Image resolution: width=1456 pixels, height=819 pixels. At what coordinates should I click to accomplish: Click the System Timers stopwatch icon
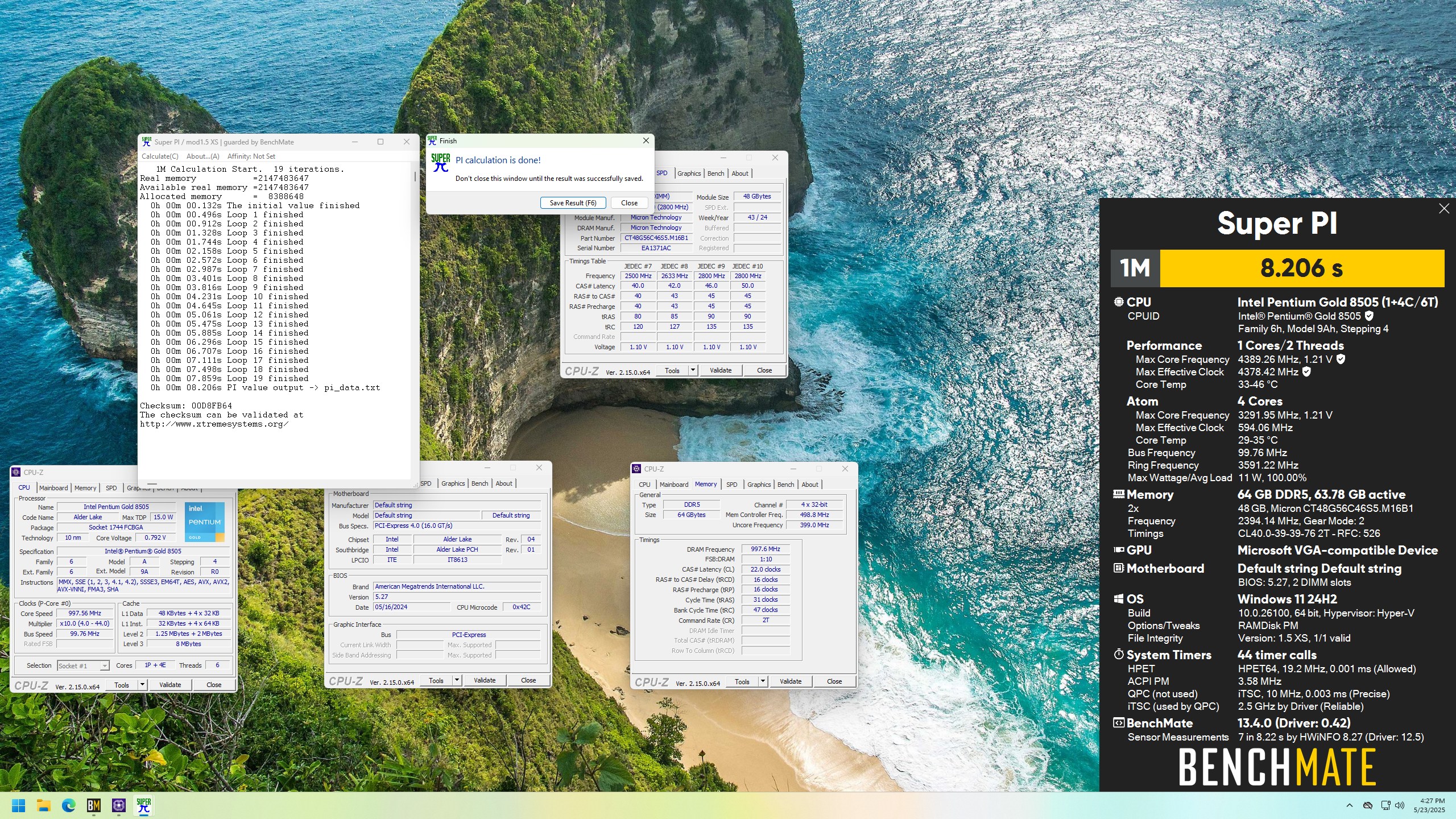(x=1118, y=655)
